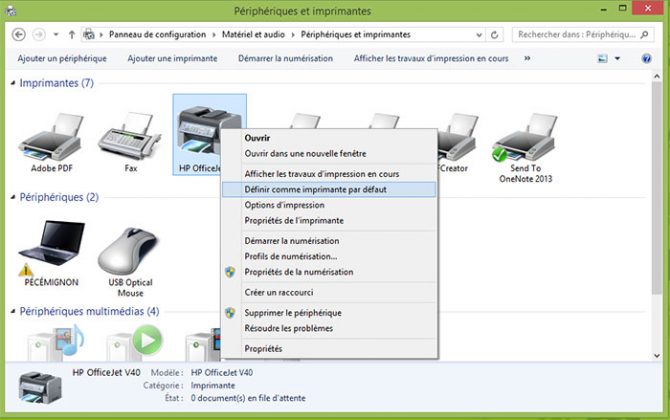Image resolution: width=670 pixels, height=420 pixels.
Task: Choose Options d'impression
Action: pos(329,205)
